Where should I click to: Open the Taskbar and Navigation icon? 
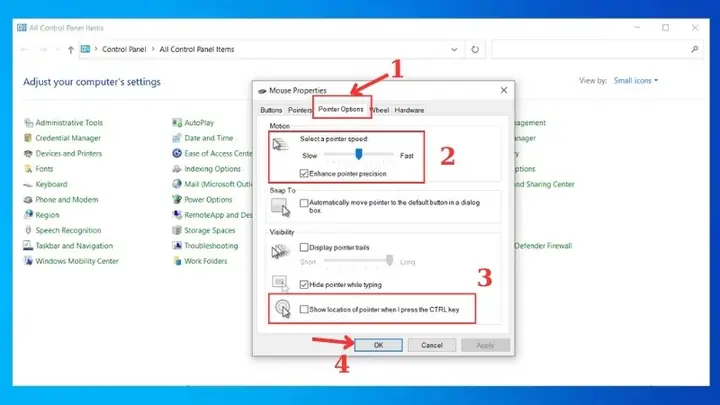coord(28,245)
